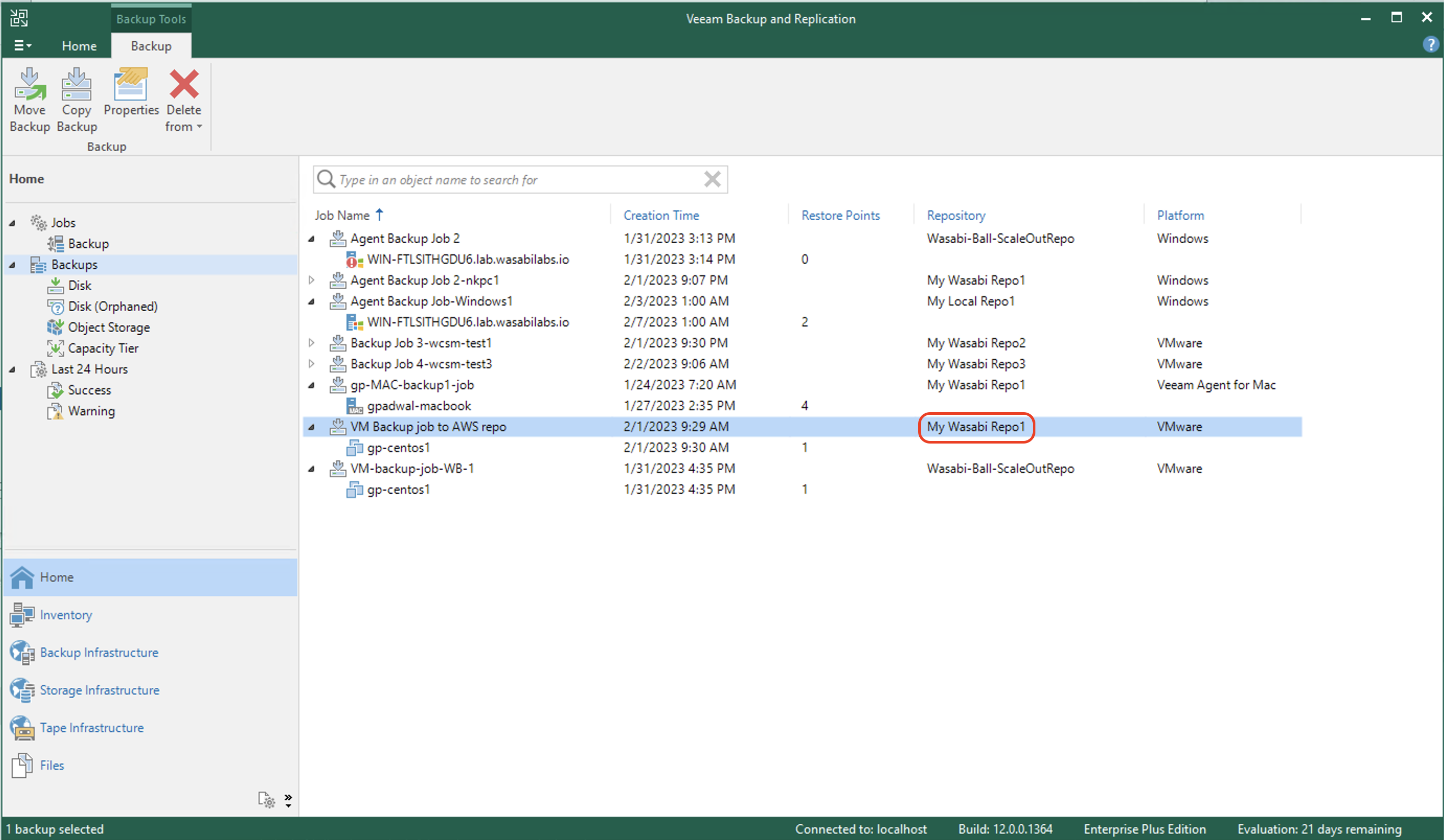Image resolution: width=1444 pixels, height=840 pixels.
Task: Open the Disk (Orphaned) tree node
Action: coord(112,307)
